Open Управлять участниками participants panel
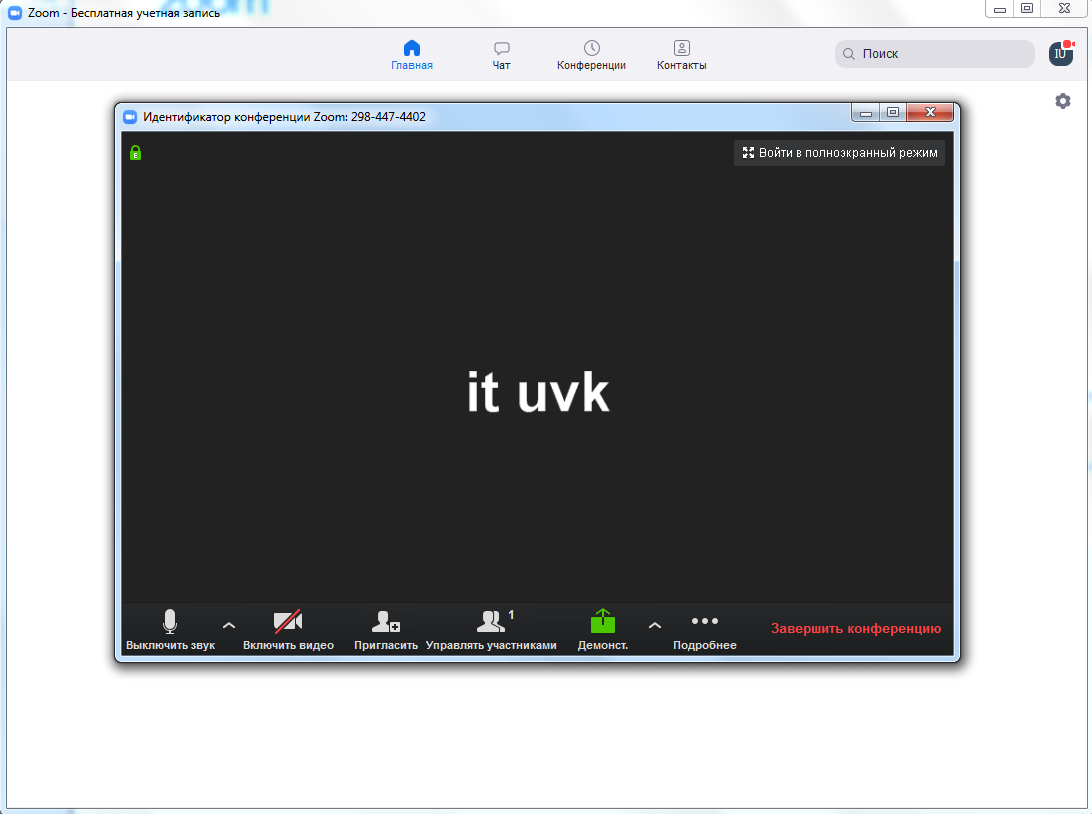The width and height of the screenshot is (1092, 814). (490, 623)
